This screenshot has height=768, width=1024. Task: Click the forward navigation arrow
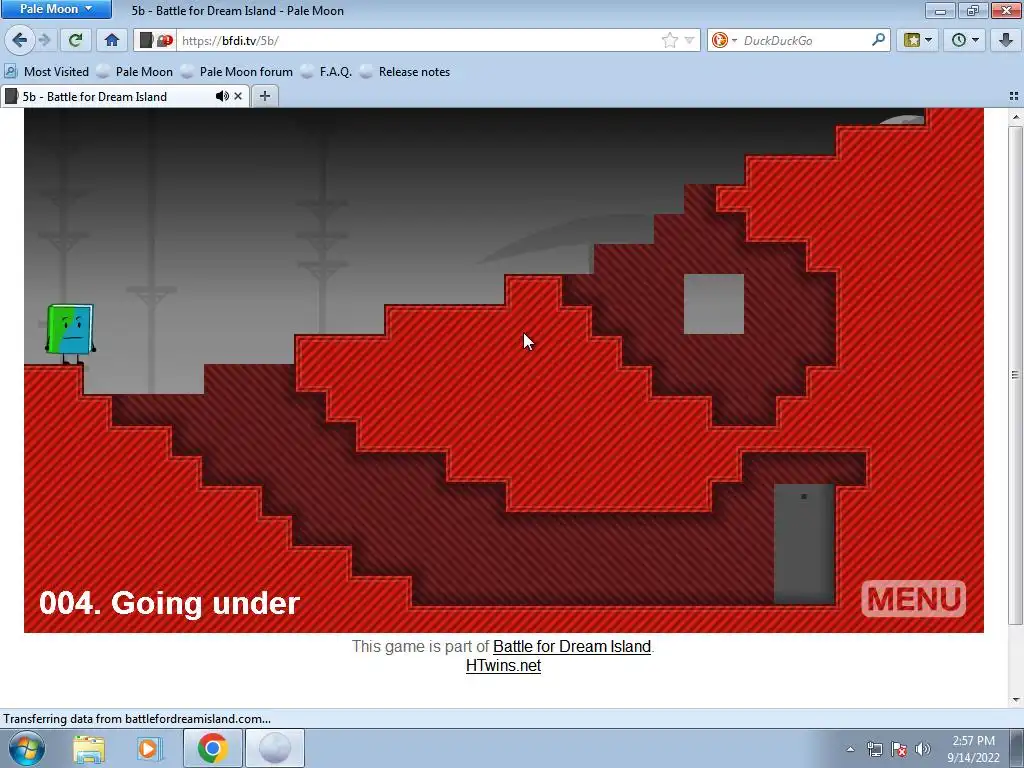(44, 40)
